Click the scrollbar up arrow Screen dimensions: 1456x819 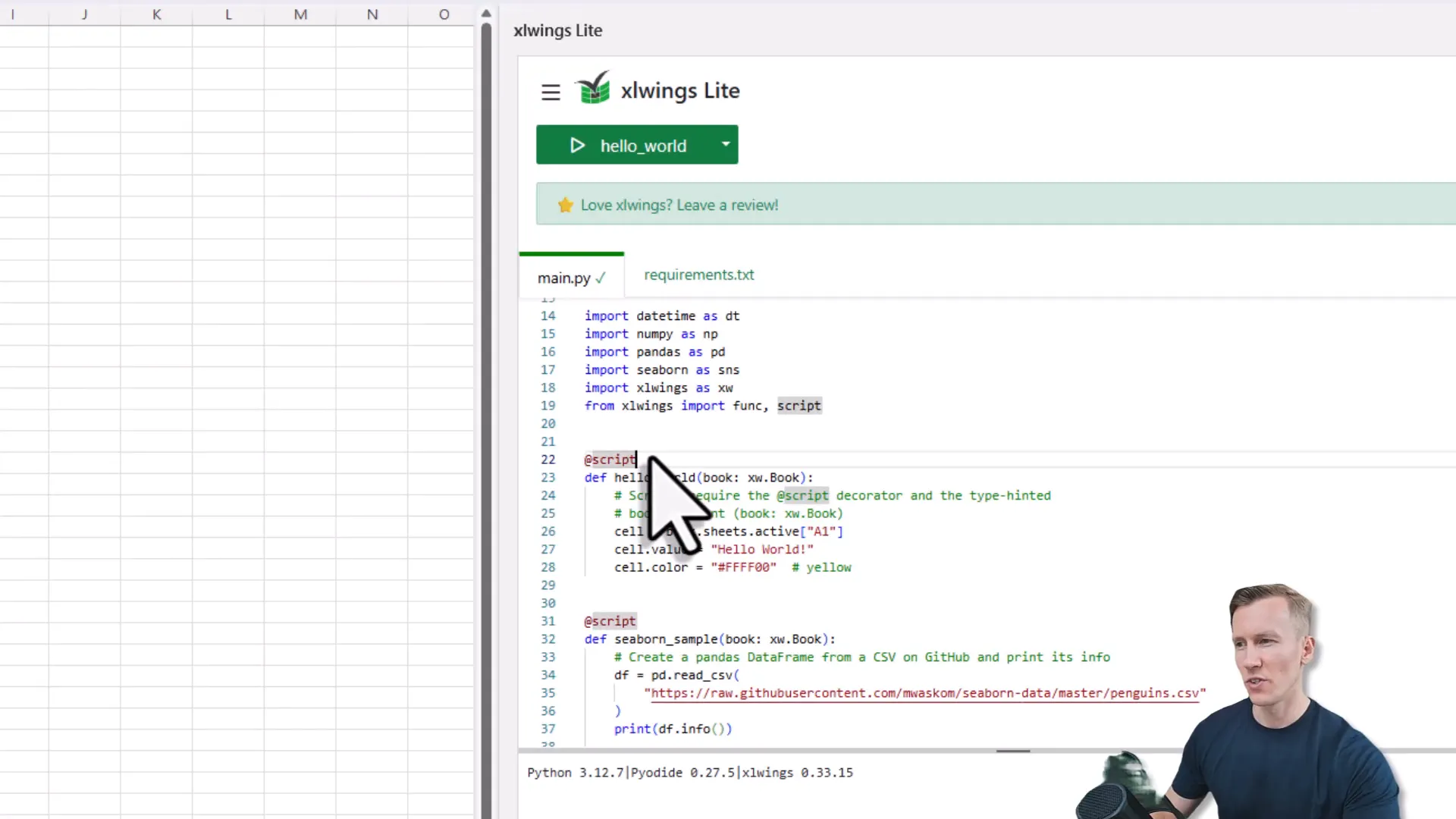(486, 12)
